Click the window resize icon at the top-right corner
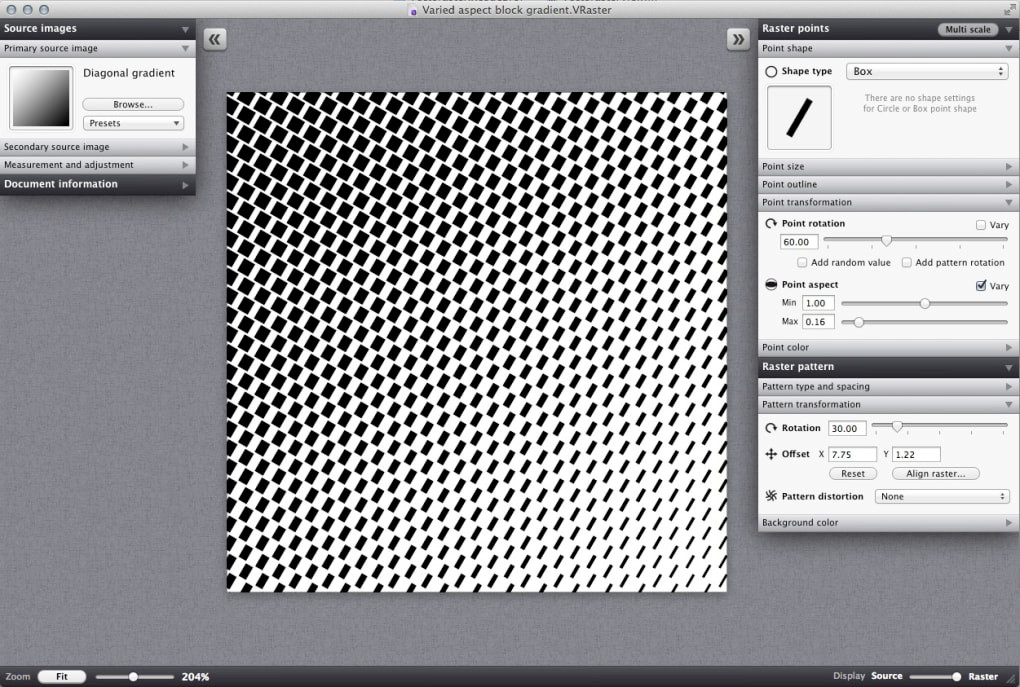 (1009, 9)
